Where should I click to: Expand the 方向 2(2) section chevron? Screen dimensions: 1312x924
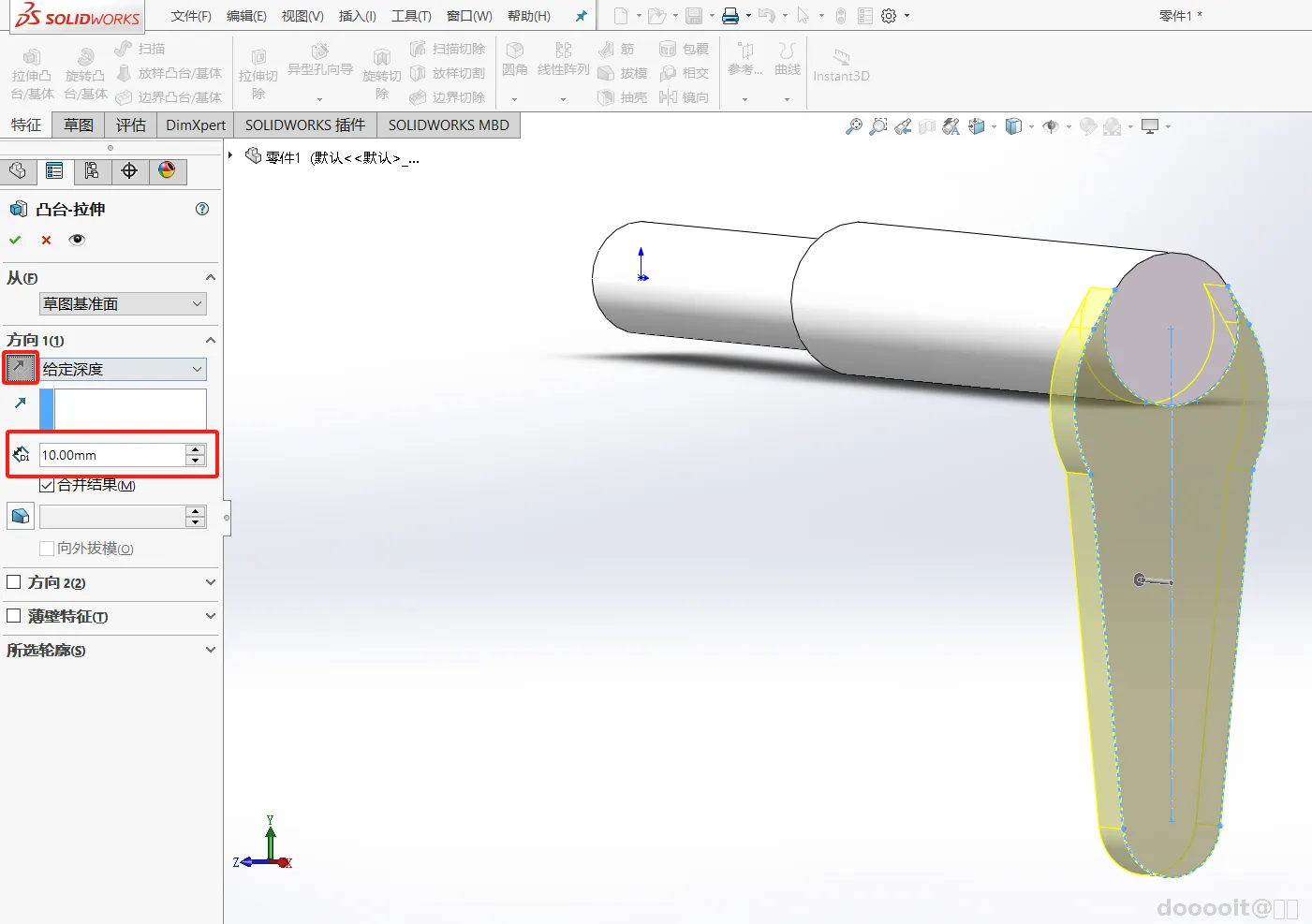[x=210, y=582]
